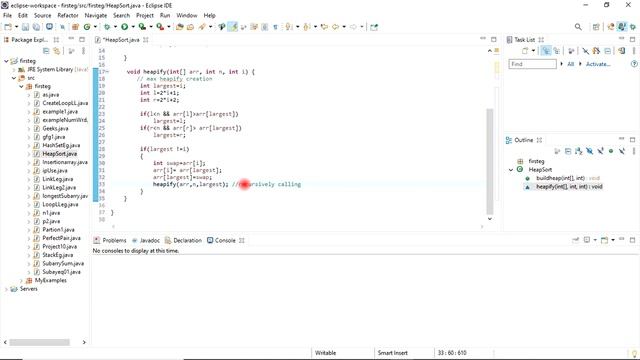Switch to Debug perspective icon
The image size is (640, 360).
click(x=633, y=27)
